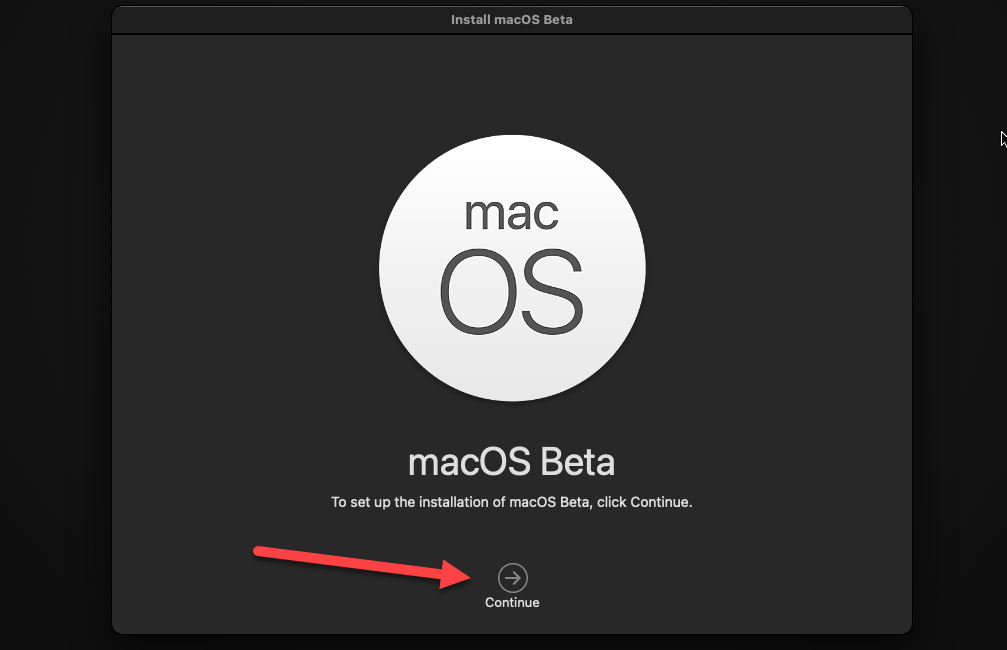Click the letter "S" in the logo
Image resolution: width=1007 pixels, height=650 pixels.
click(551, 292)
